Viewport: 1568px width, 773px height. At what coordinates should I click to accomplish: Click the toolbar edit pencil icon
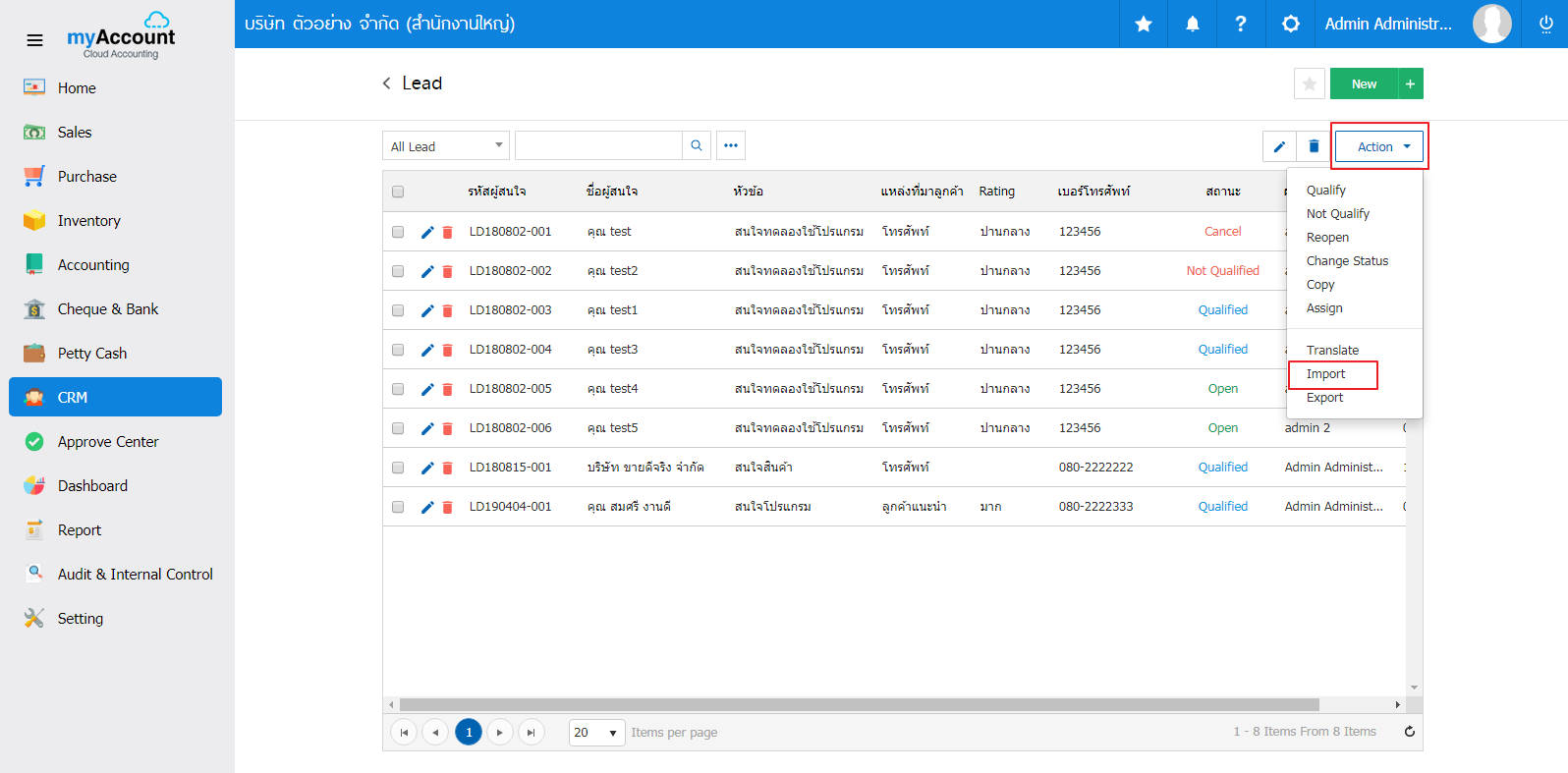tap(1279, 146)
